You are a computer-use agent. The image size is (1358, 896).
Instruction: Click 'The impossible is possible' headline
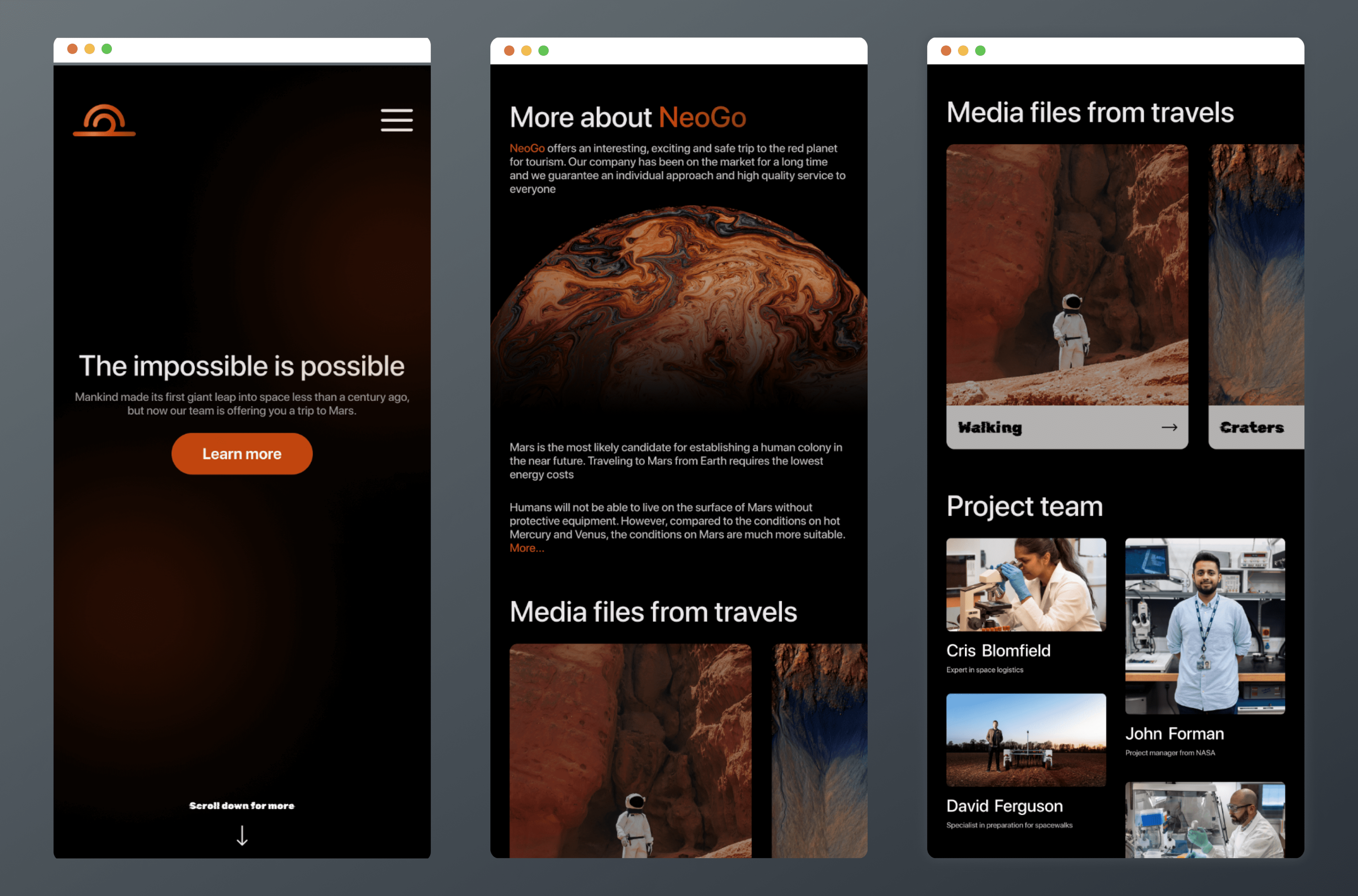click(x=242, y=366)
